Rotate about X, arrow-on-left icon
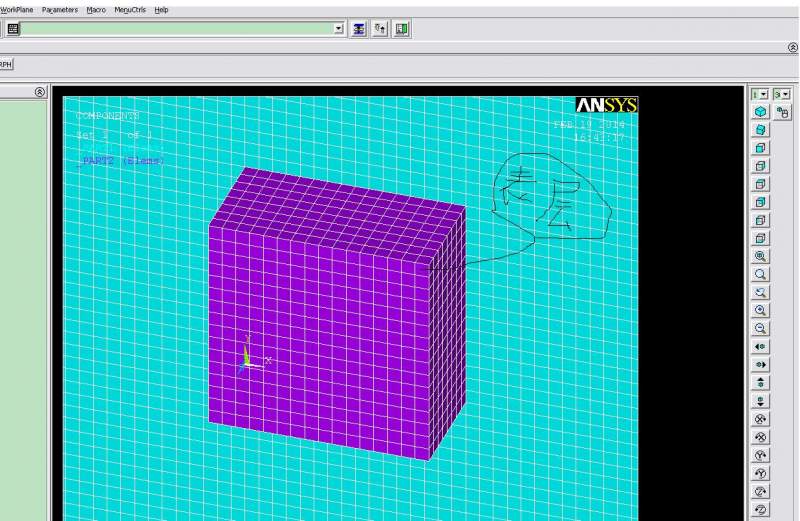This screenshot has width=800, height=521. coord(760,437)
